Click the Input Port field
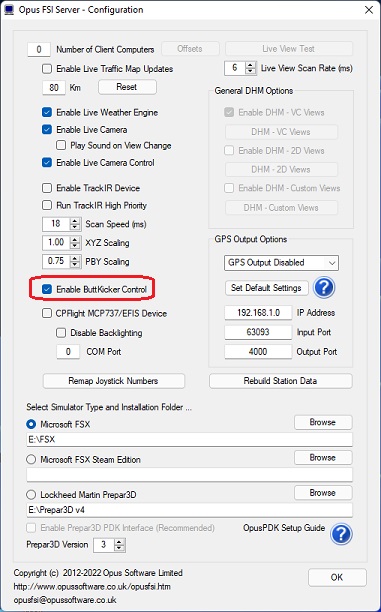Viewport: 381px width, 612px height. point(258,333)
